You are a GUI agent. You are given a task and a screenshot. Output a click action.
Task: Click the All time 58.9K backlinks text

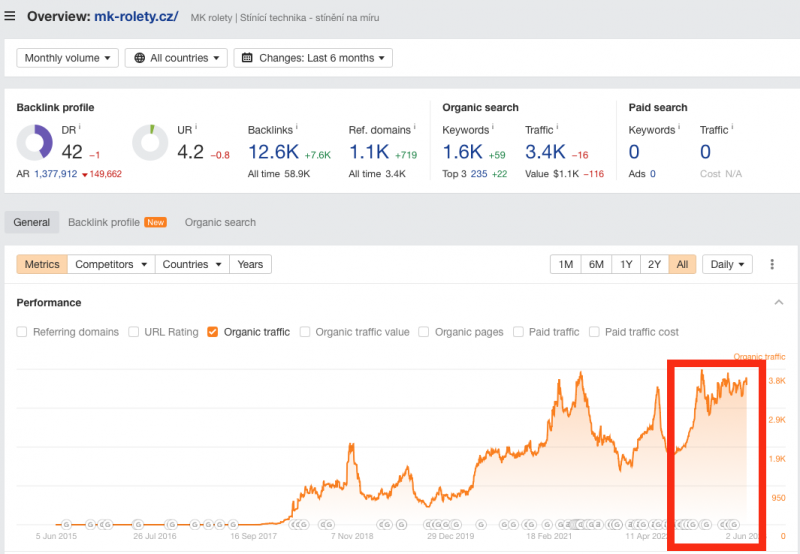coord(279,174)
